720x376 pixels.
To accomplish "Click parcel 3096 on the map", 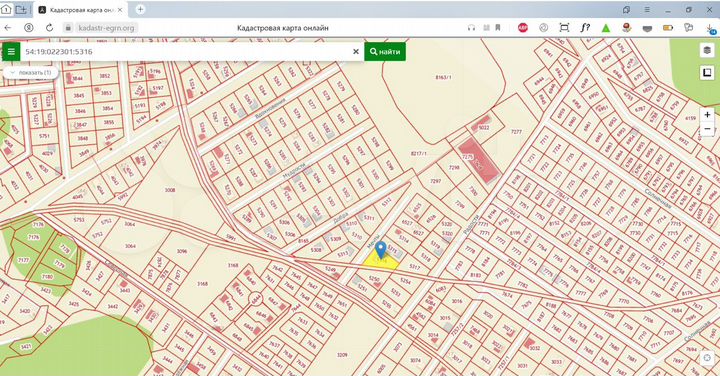I will (x=182, y=251).
